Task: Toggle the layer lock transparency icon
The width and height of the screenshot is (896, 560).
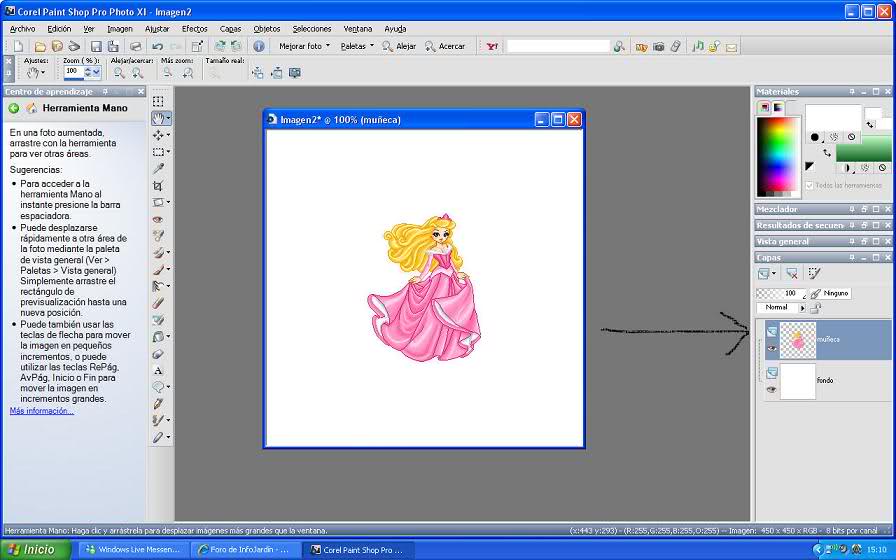Action: (815, 308)
